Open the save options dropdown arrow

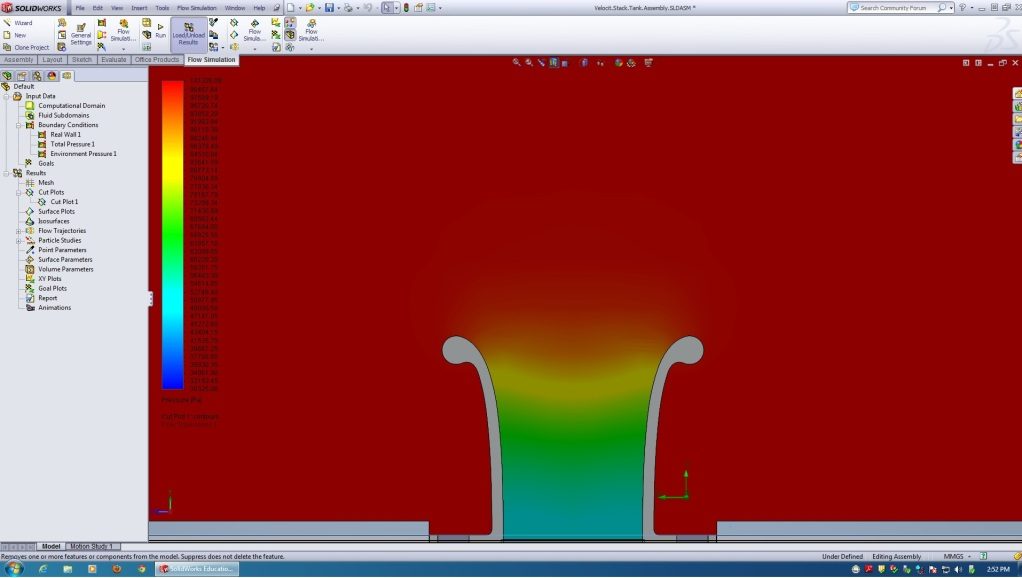coord(338,8)
